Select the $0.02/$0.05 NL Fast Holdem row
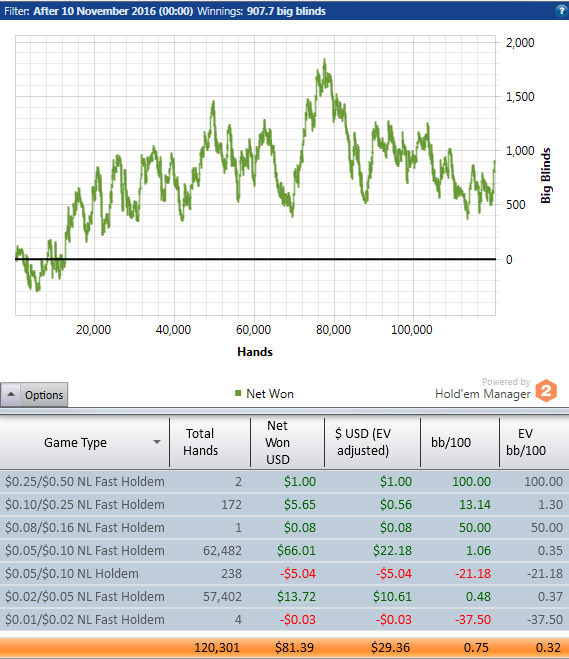 click(284, 597)
